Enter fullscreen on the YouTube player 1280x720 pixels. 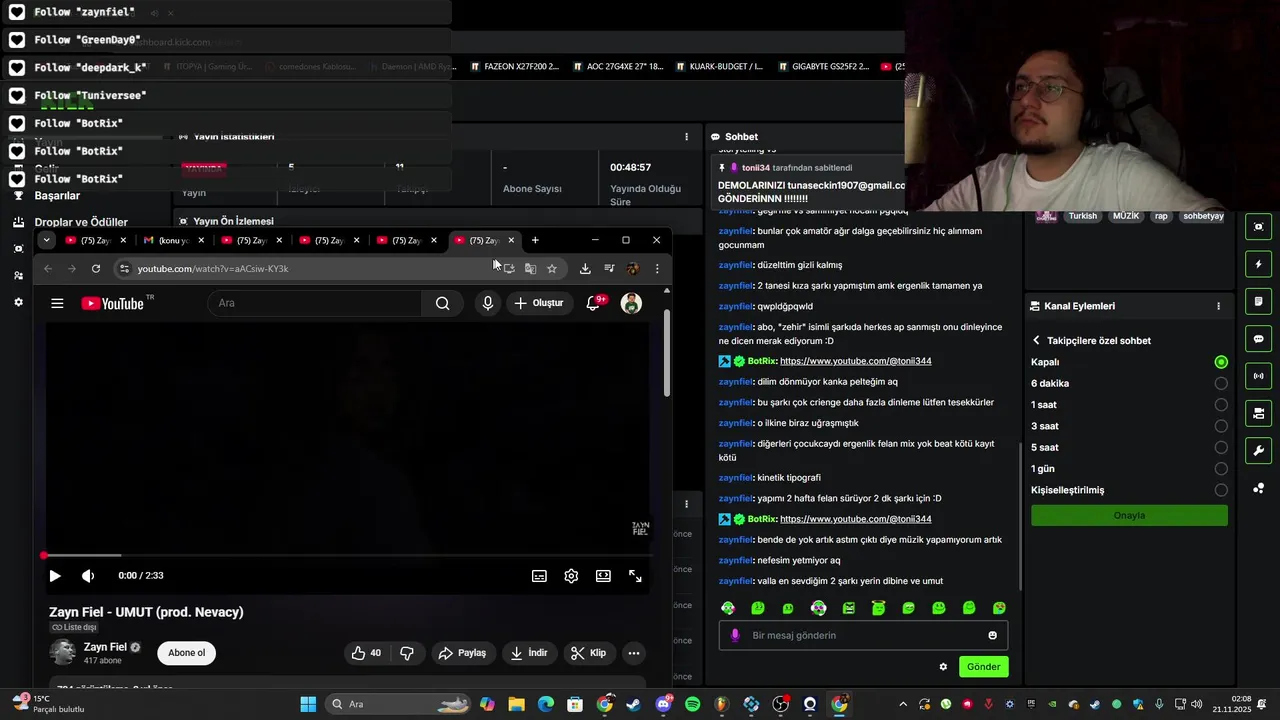635,576
